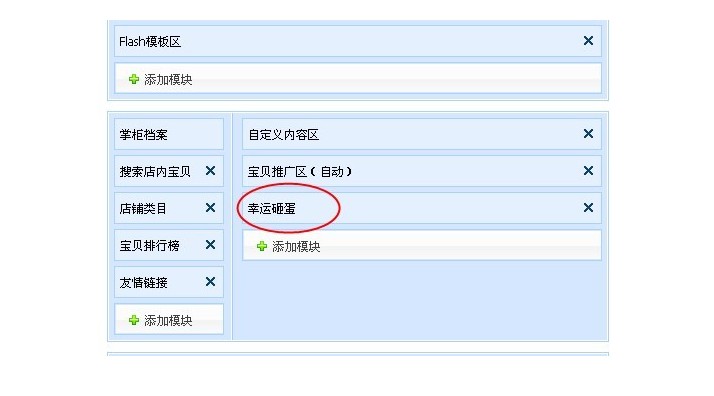
Task: Remove the 友情链接 module with X
Action: (210, 282)
